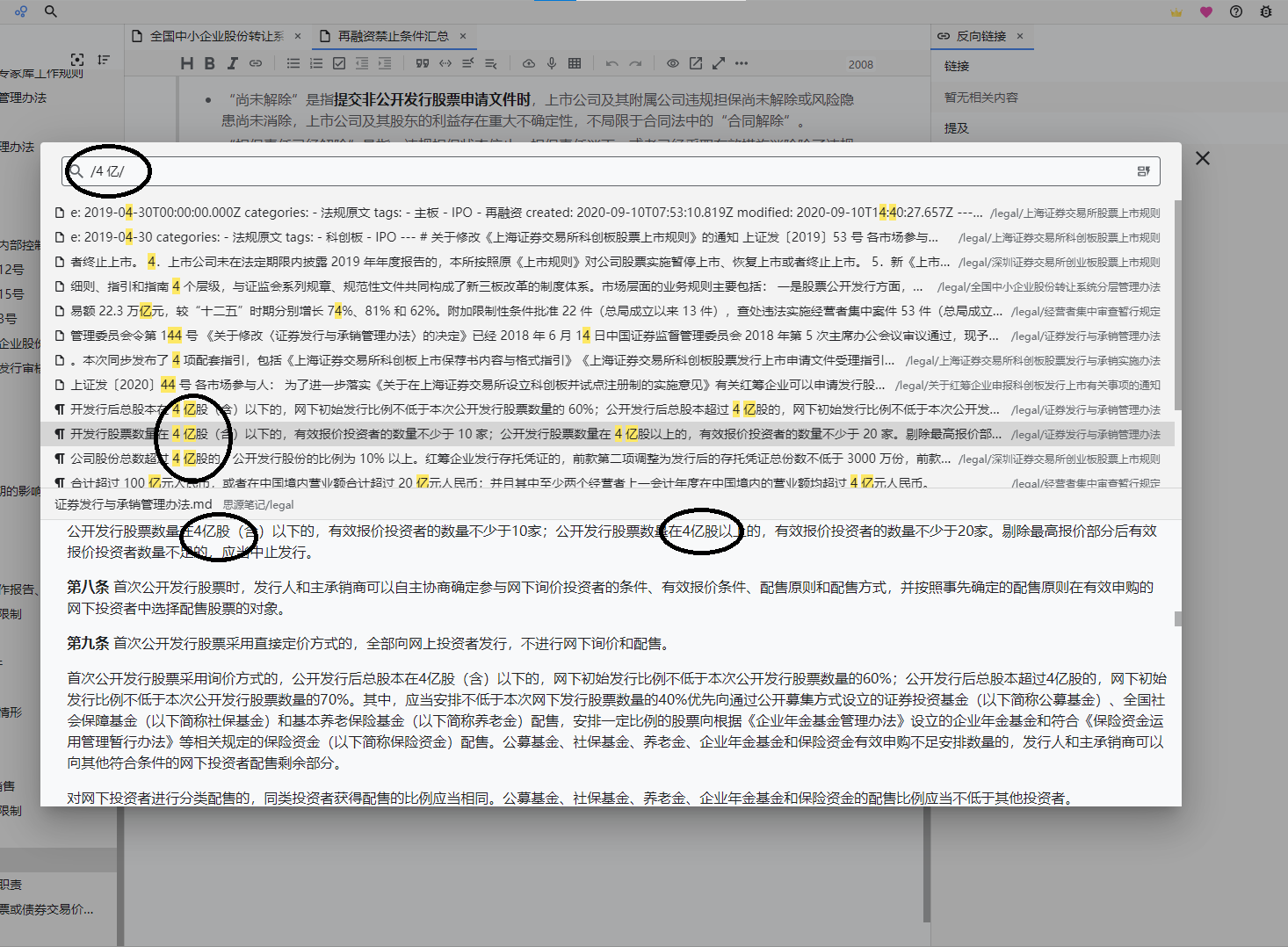Open more options ellipsis in editor toolbar
The image size is (1288, 947).
(x=742, y=63)
